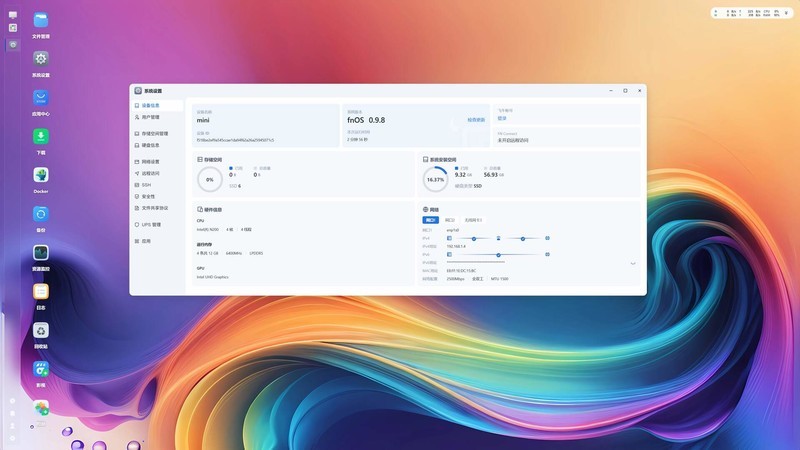Click the second small taskbar icon below the monitor
The image size is (800, 450).
click(13, 28)
